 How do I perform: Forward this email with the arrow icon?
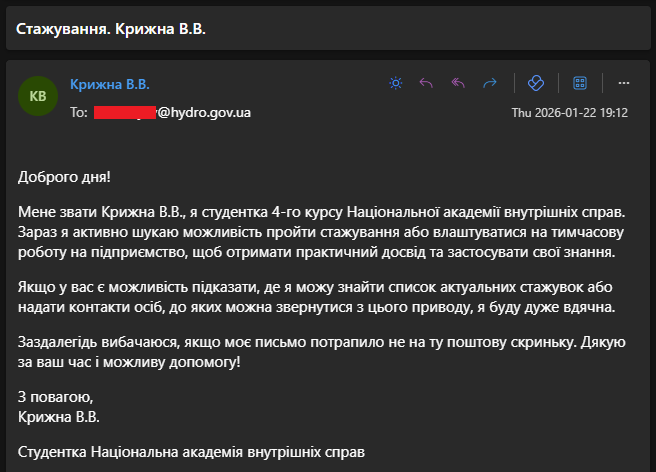point(490,83)
